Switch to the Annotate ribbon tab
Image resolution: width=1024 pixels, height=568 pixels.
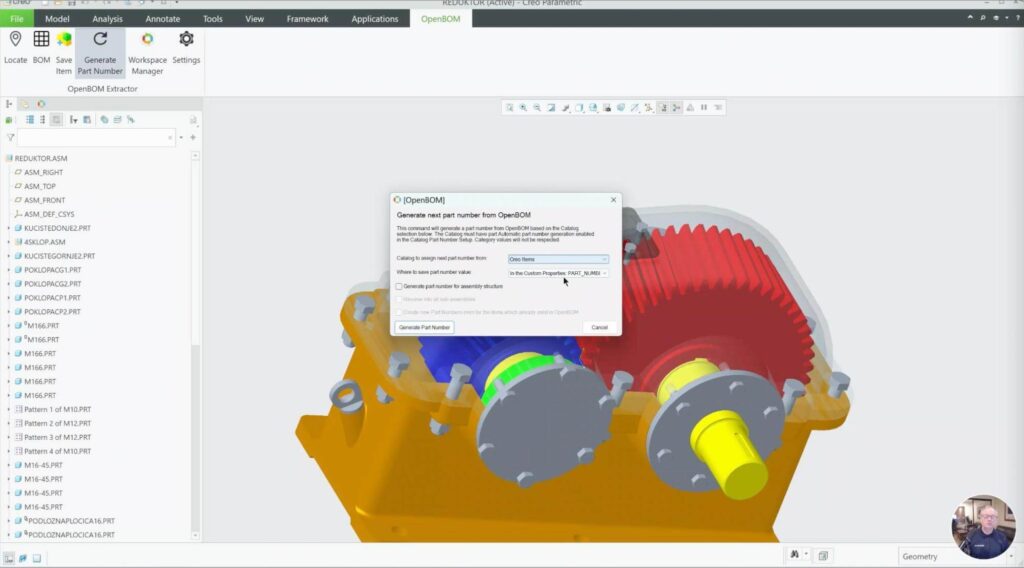tap(163, 19)
